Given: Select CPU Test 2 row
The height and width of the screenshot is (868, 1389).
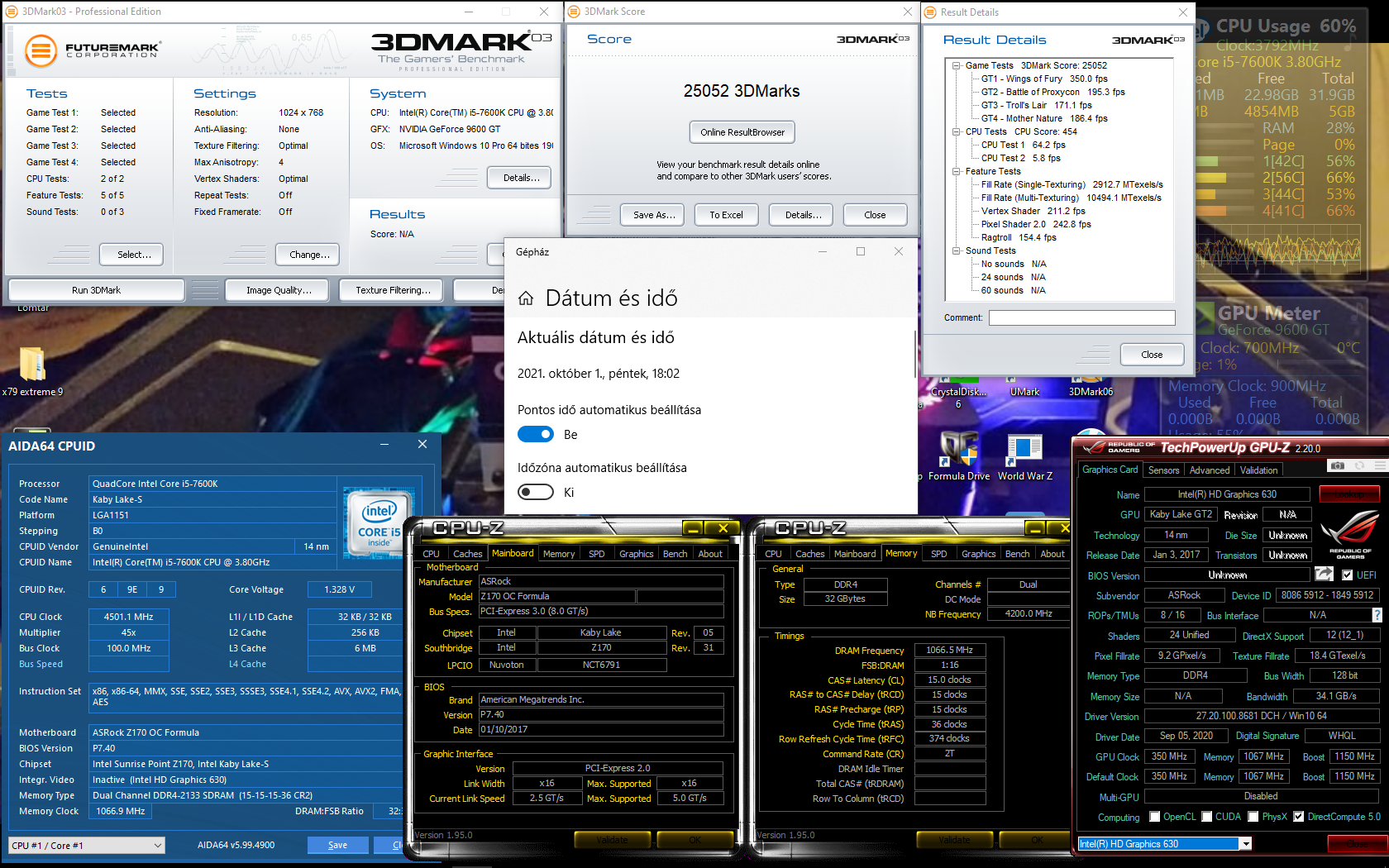Looking at the screenshot, I should [1020, 158].
